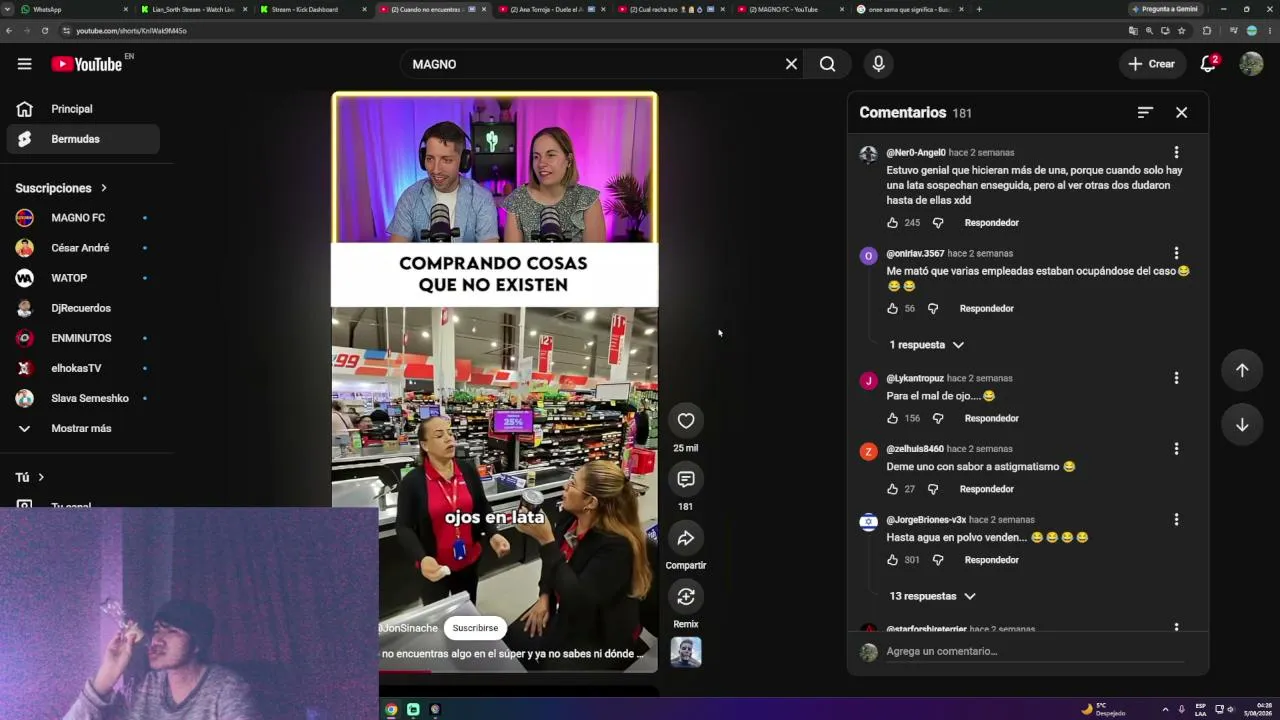Image resolution: width=1280 pixels, height=720 pixels.
Task: Go to the previous Short with up arrow
Action: click(x=1242, y=370)
